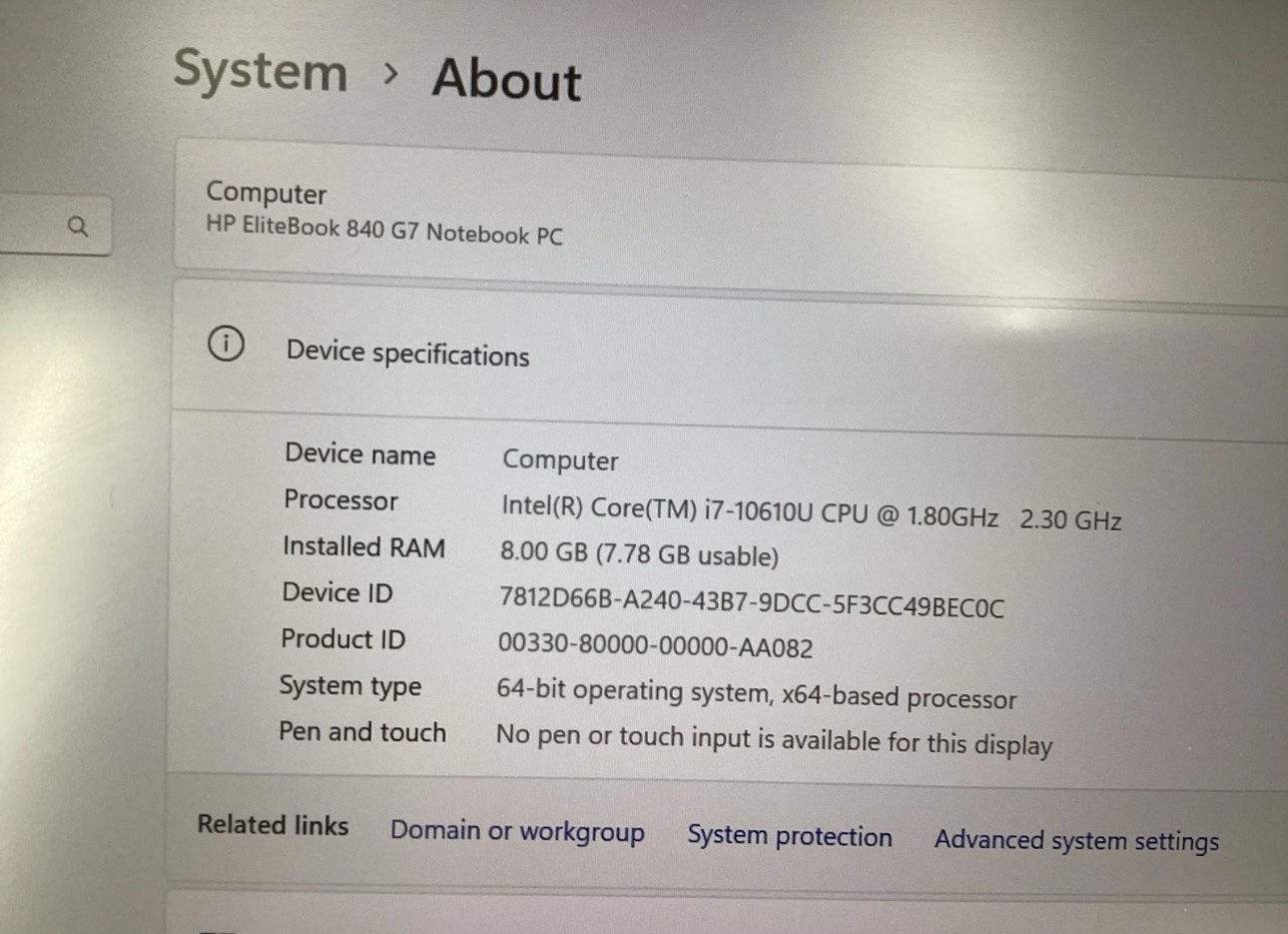Click the Related links label
The image size is (1288, 934).
point(273,825)
